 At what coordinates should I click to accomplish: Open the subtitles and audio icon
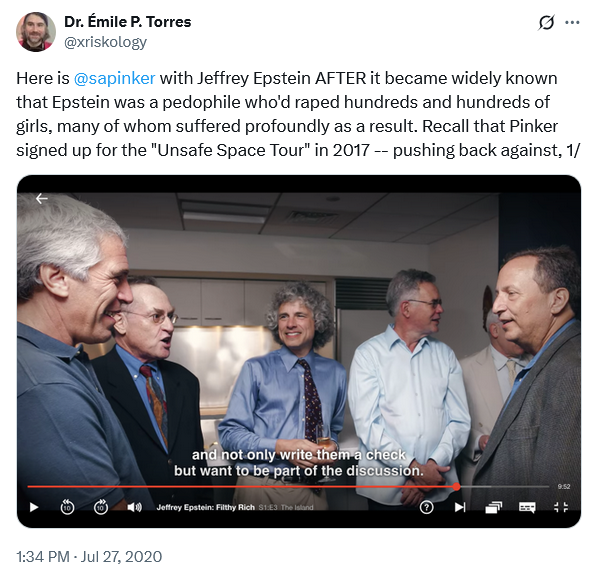pyautogui.click(x=527, y=507)
